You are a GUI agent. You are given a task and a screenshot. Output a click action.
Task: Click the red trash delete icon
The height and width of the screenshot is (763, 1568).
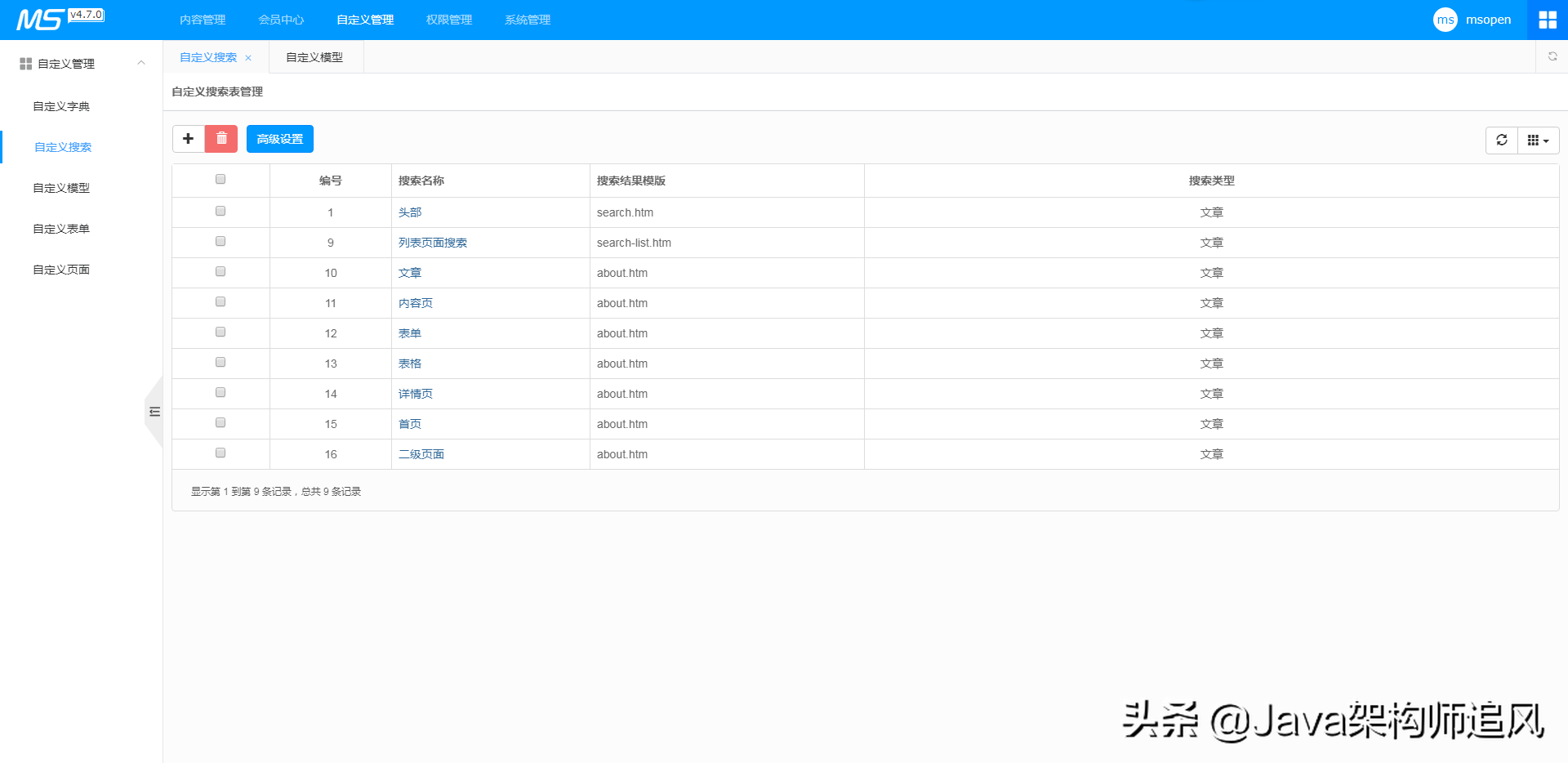[220, 138]
